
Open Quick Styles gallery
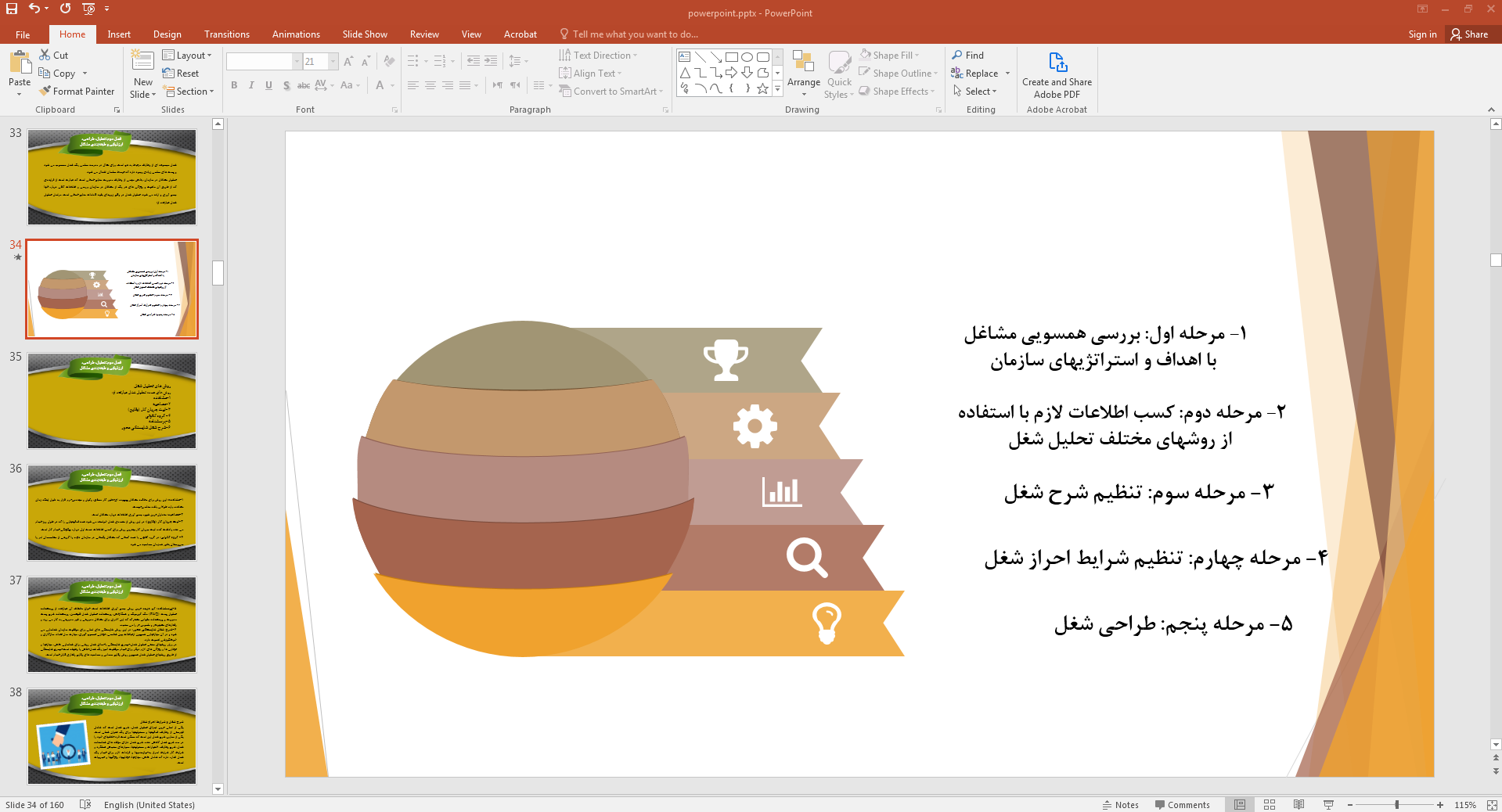(839, 74)
